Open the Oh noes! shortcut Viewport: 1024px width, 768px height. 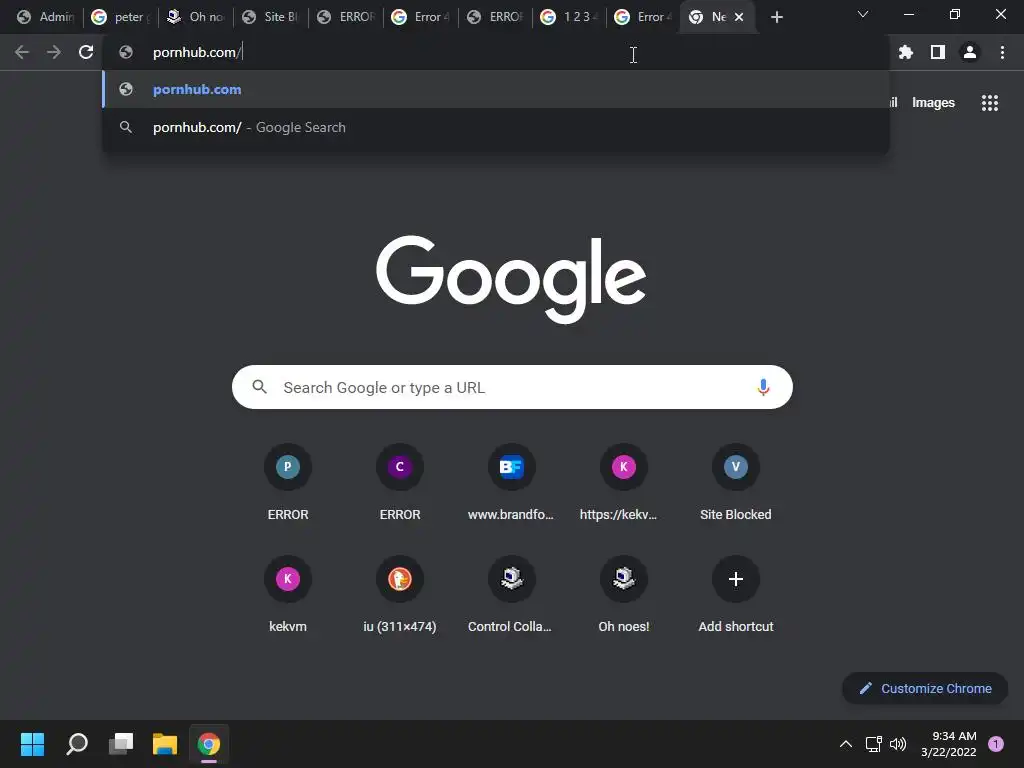tap(624, 595)
